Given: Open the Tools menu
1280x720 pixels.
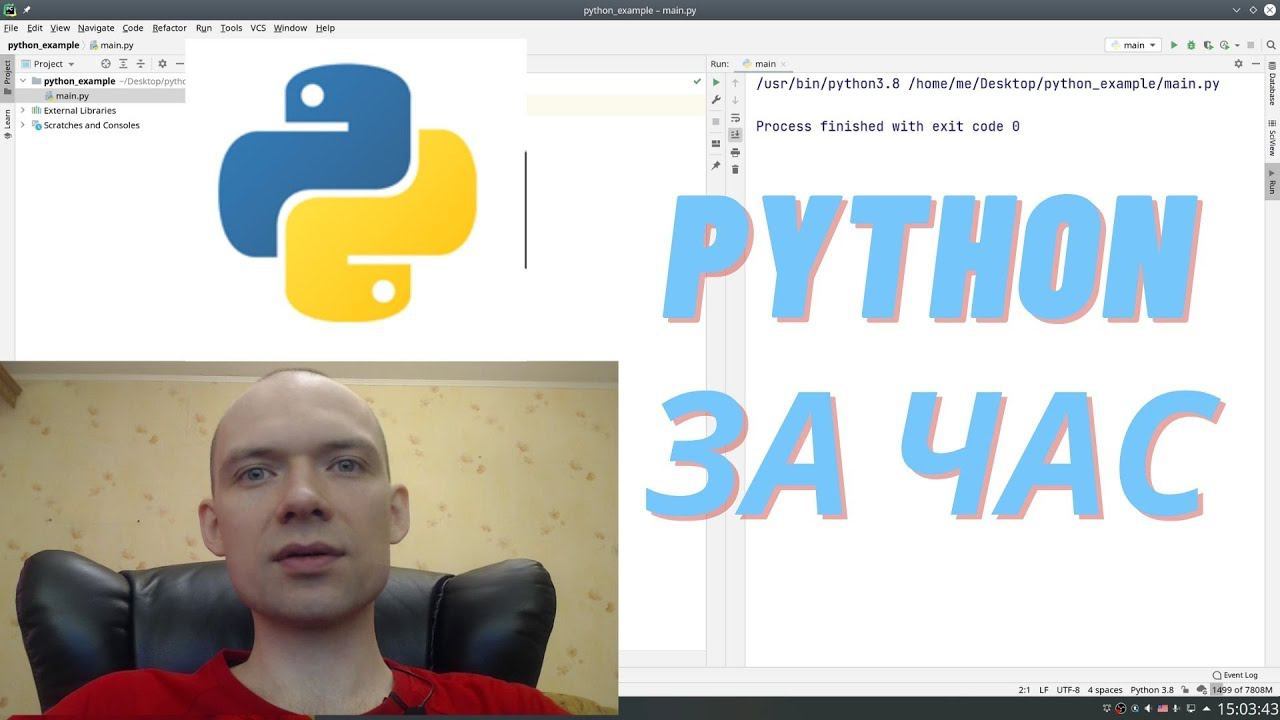Looking at the screenshot, I should point(231,28).
